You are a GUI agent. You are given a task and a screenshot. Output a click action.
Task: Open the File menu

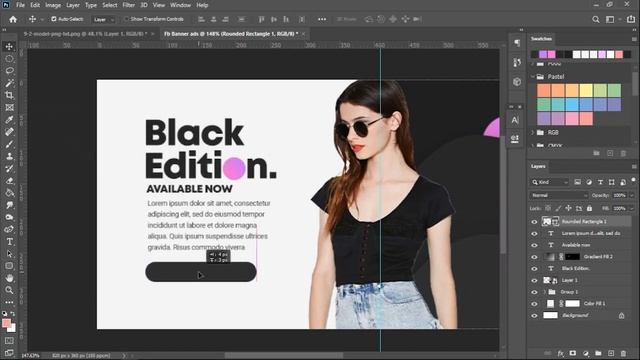pyautogui.click(x=20, y=5)
